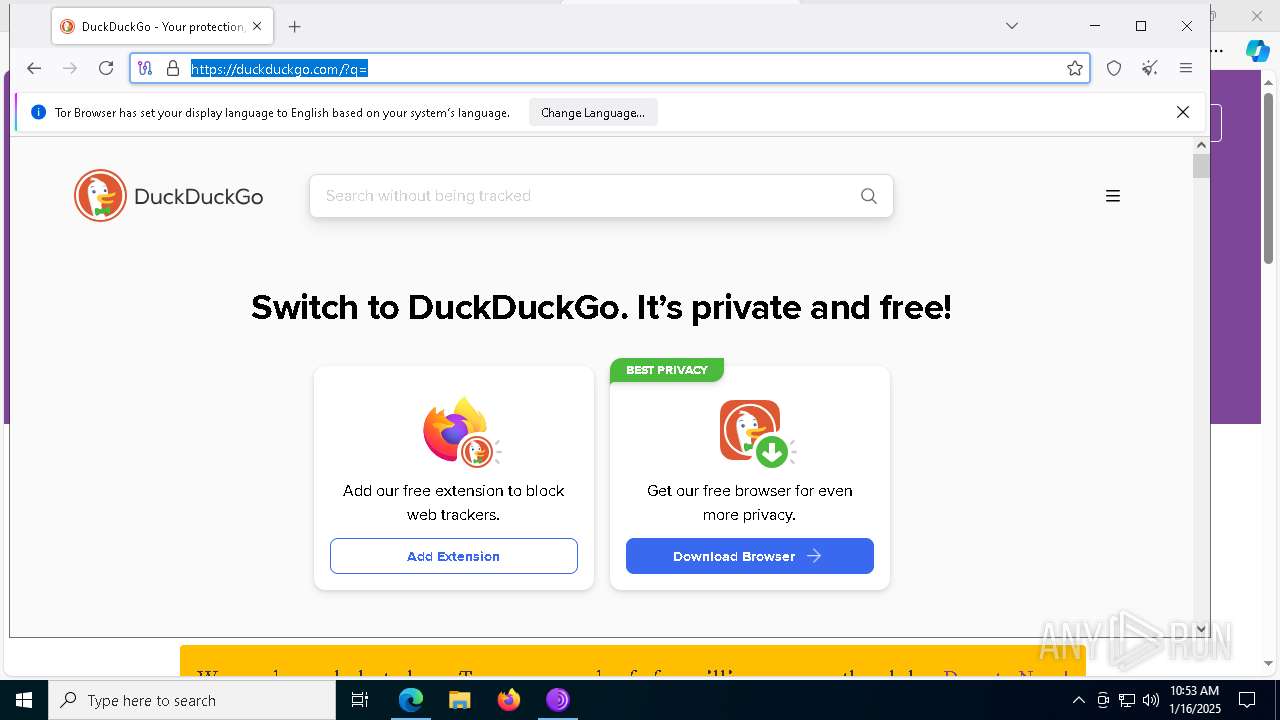This screenshot has width=1280, height=720.
Task: Click the New Identity broom icon
Action: coord(1150,68)
